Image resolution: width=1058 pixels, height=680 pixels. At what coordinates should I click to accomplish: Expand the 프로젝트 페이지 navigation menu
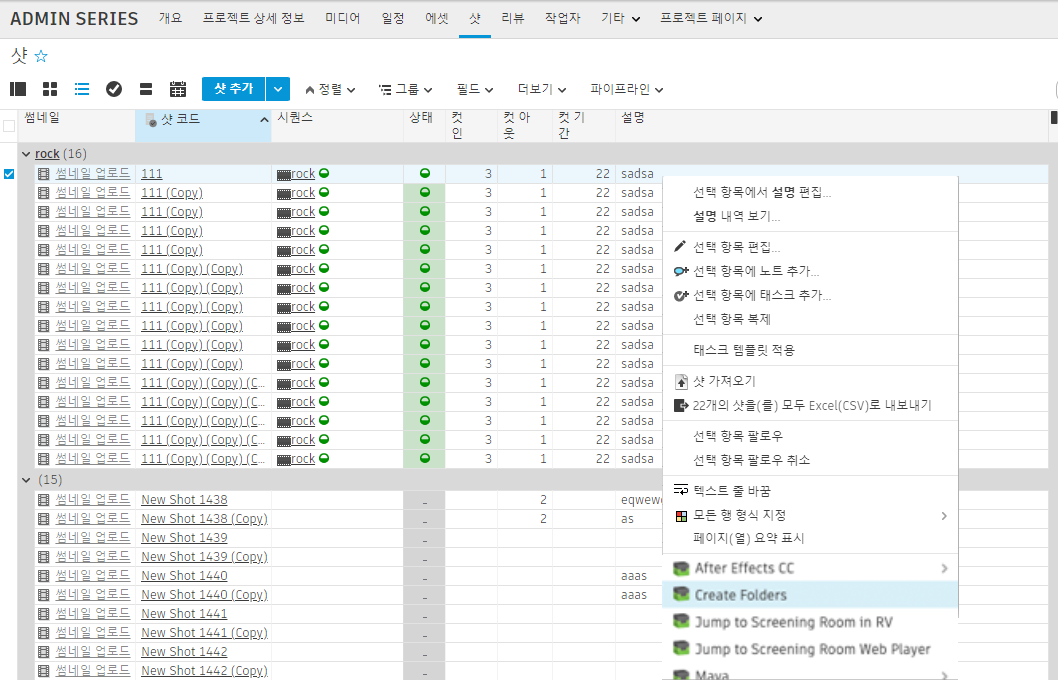click(711, 18)
